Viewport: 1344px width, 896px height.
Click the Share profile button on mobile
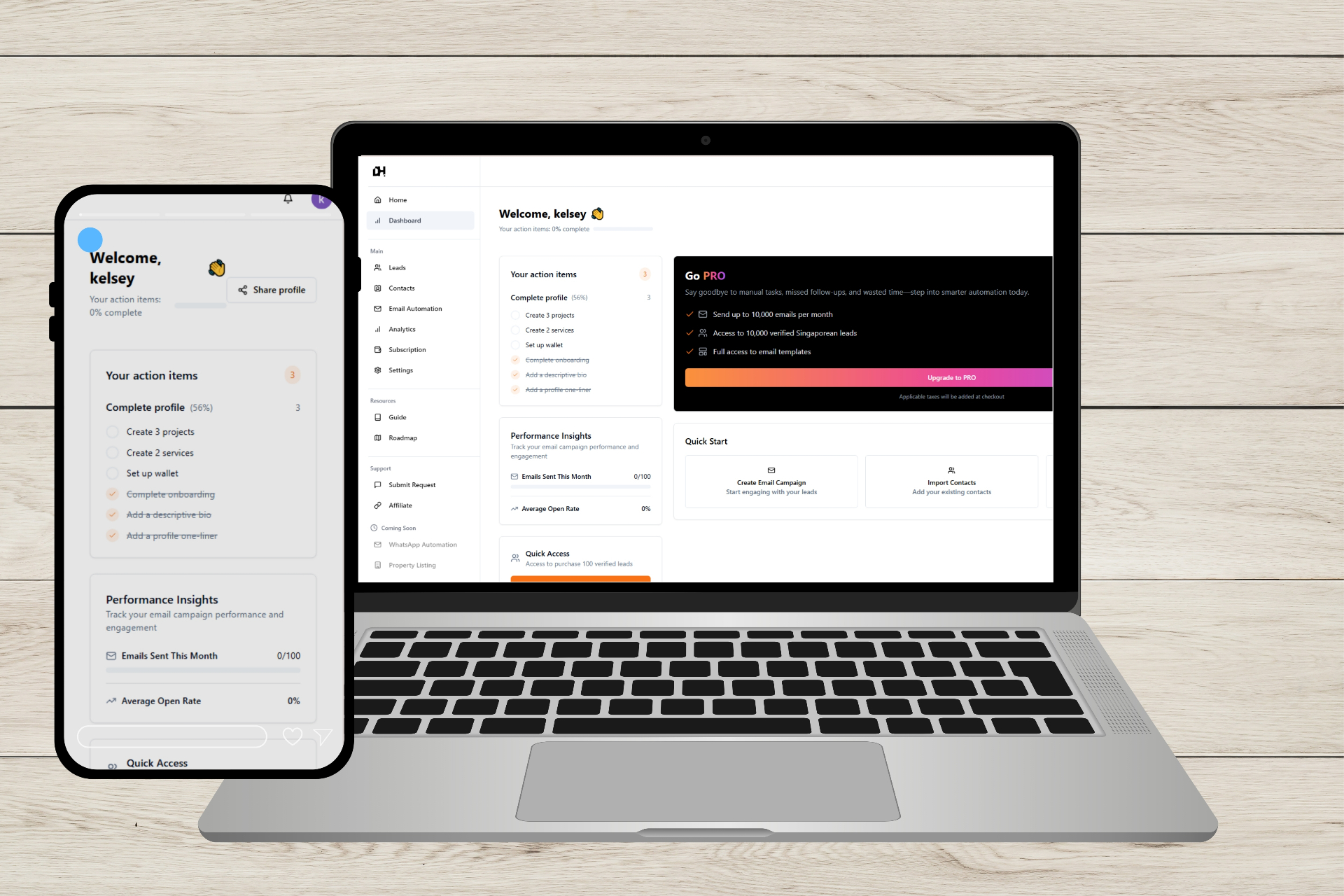tap(273, 290)
